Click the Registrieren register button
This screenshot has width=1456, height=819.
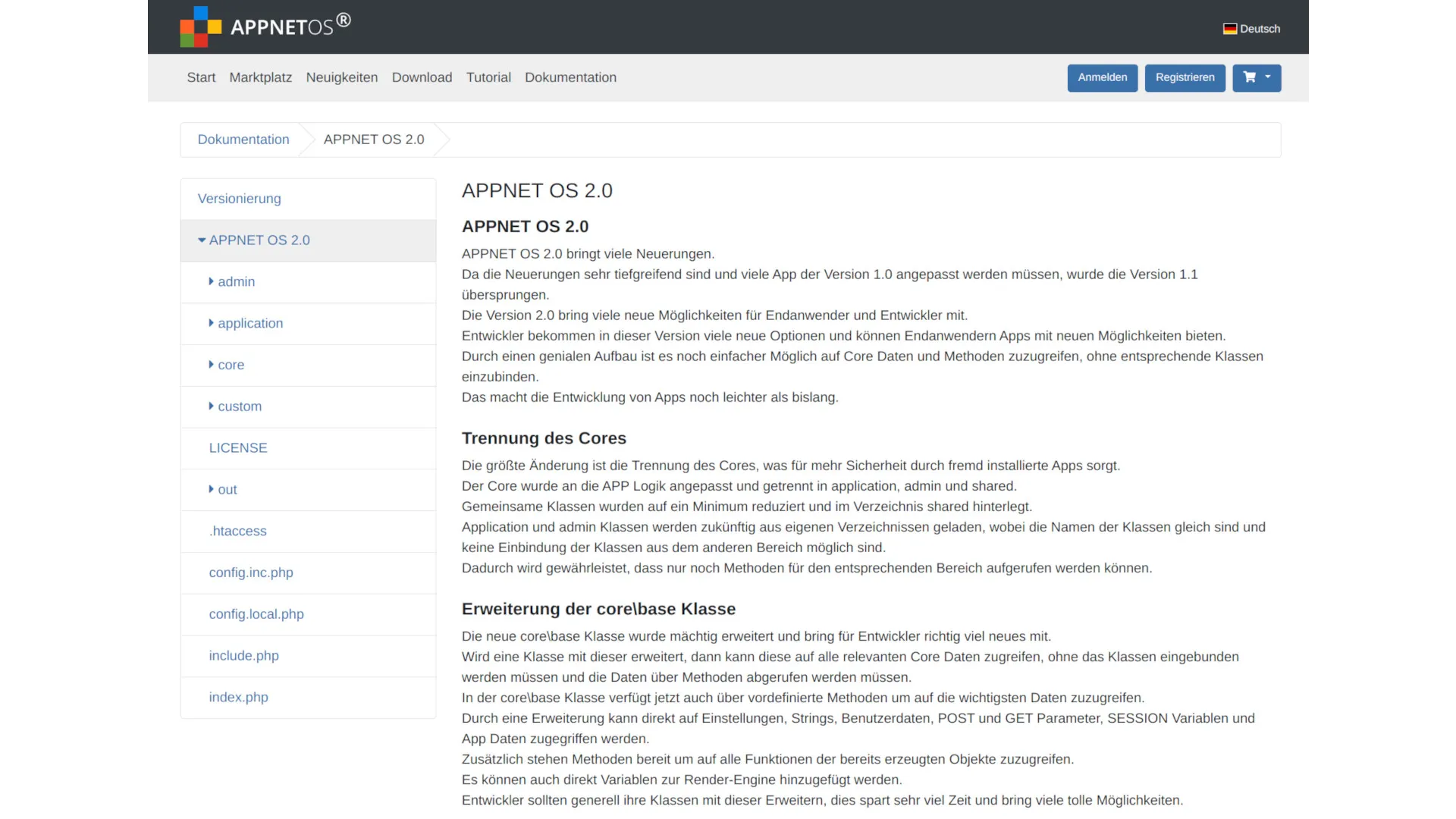pyautogui.click(x=1185, y=77)
